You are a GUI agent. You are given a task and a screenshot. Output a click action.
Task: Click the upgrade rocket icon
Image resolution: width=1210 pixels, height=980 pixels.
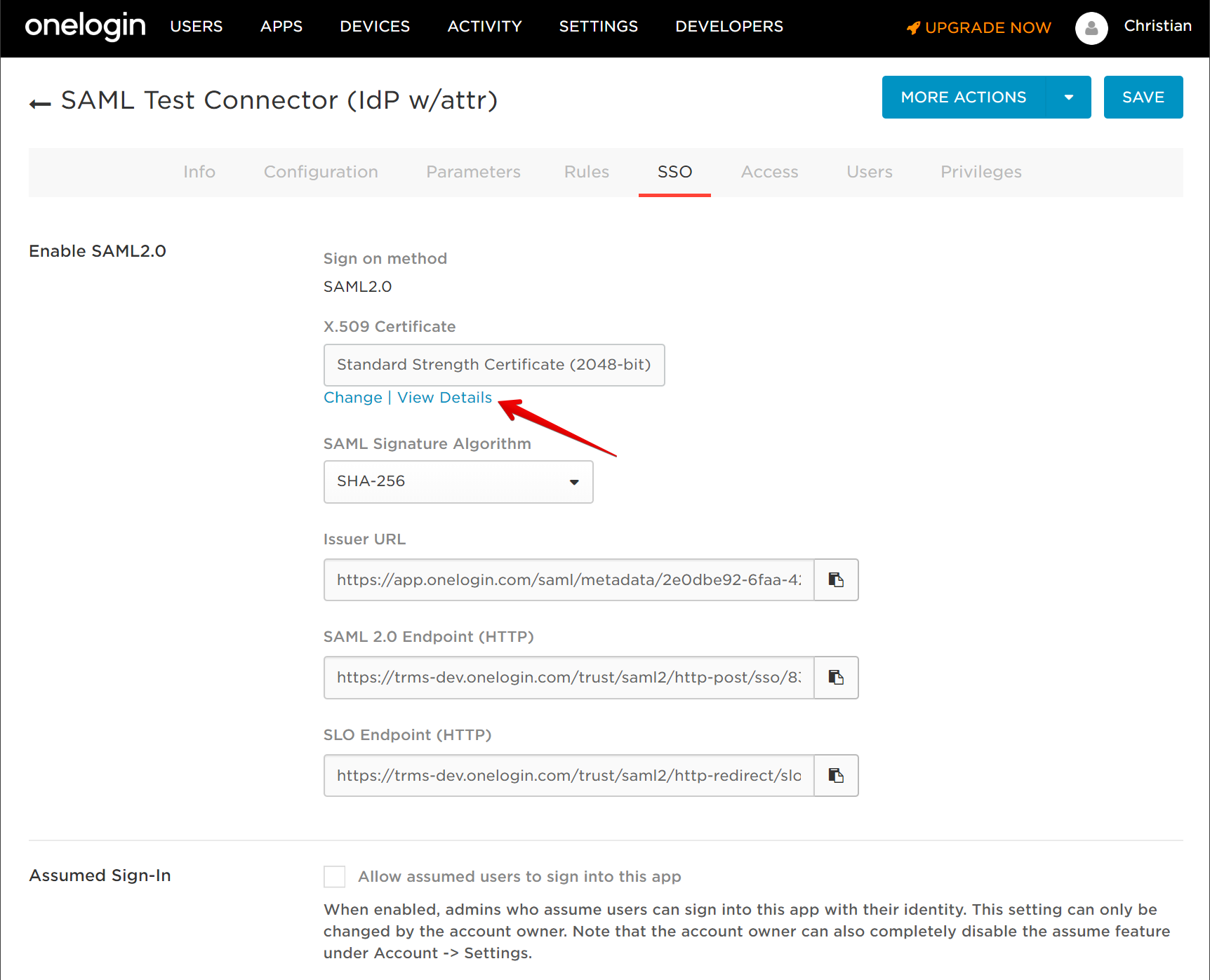[x=913, y=27]
